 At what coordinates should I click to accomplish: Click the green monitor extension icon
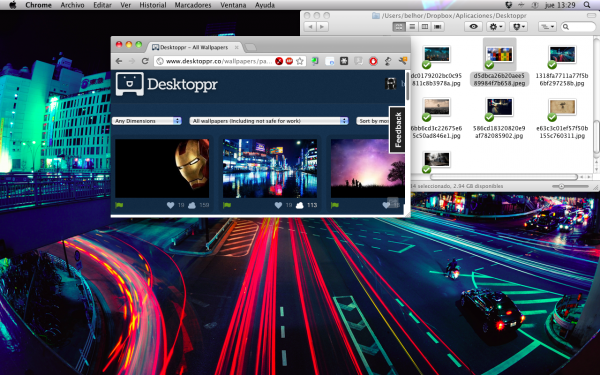315,61
